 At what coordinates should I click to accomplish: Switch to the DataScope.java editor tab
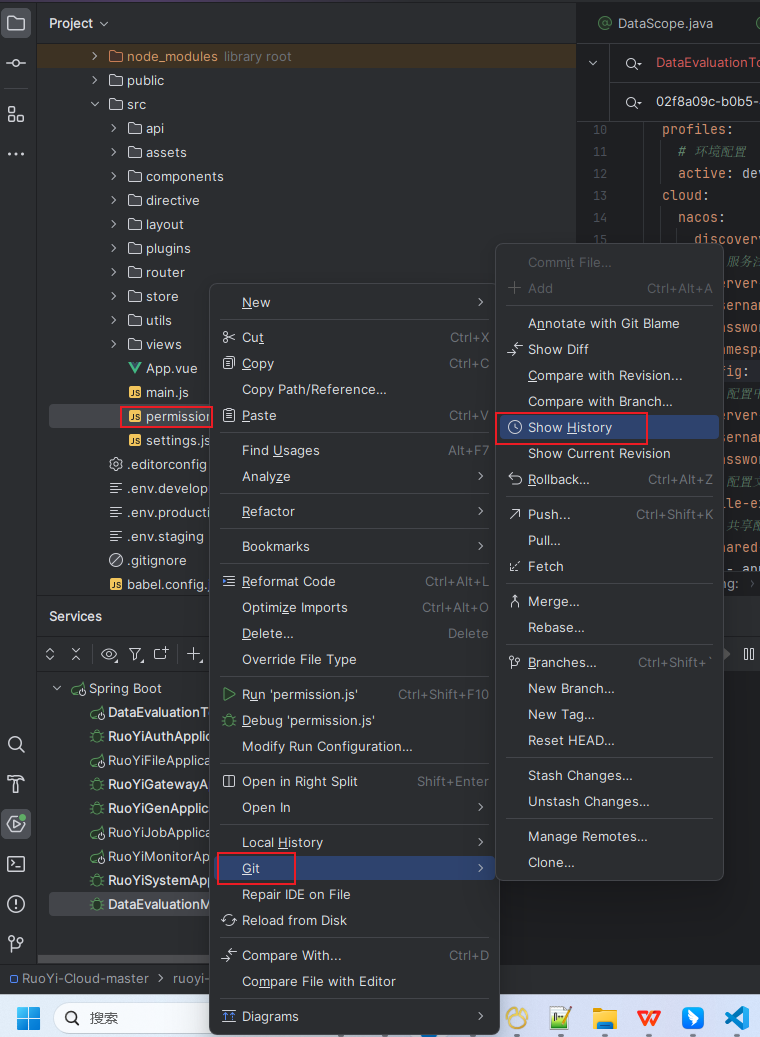655,23
